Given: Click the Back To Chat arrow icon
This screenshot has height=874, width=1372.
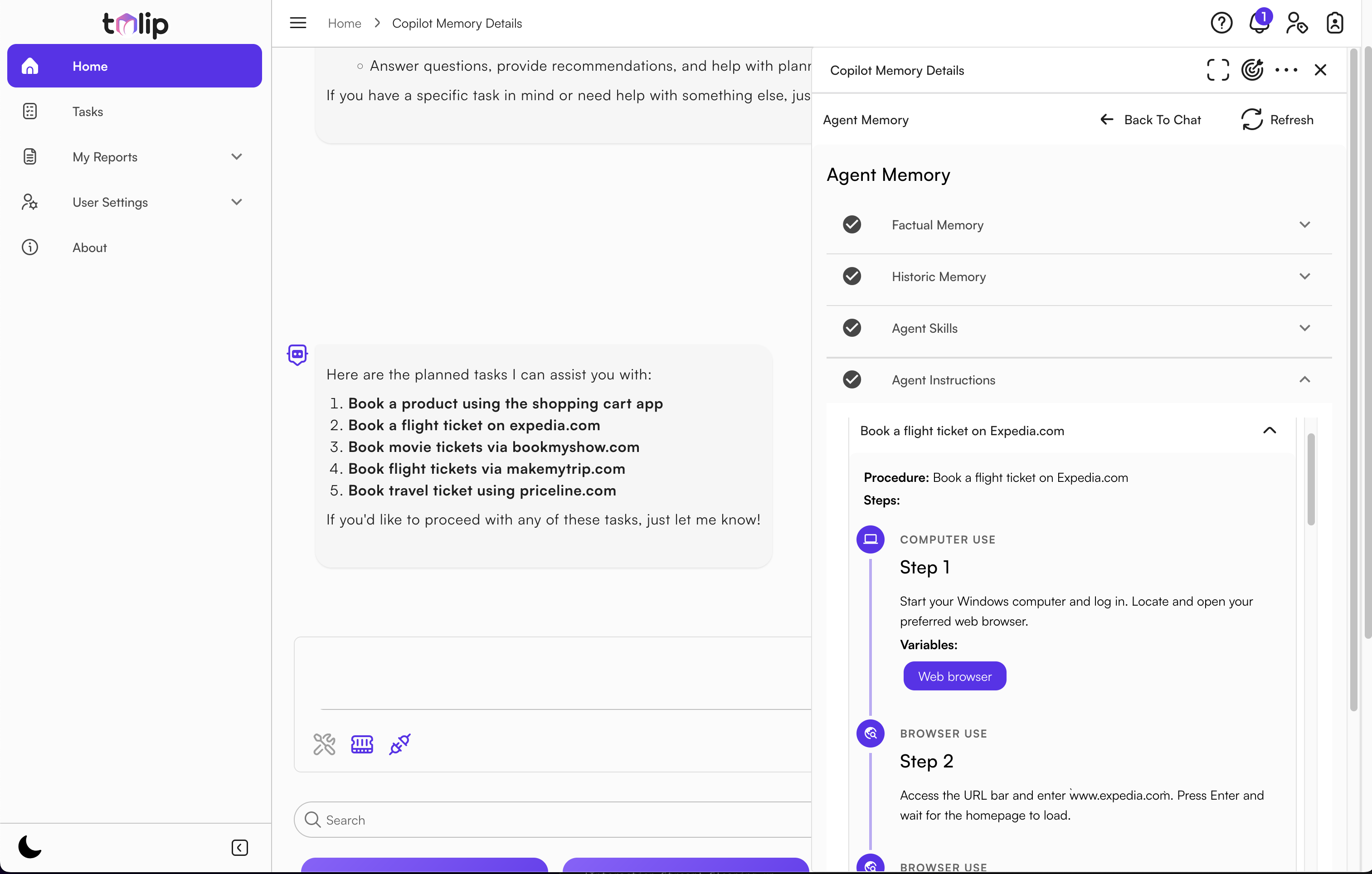Looking at the screenshot, I should tap(1106, 119).
